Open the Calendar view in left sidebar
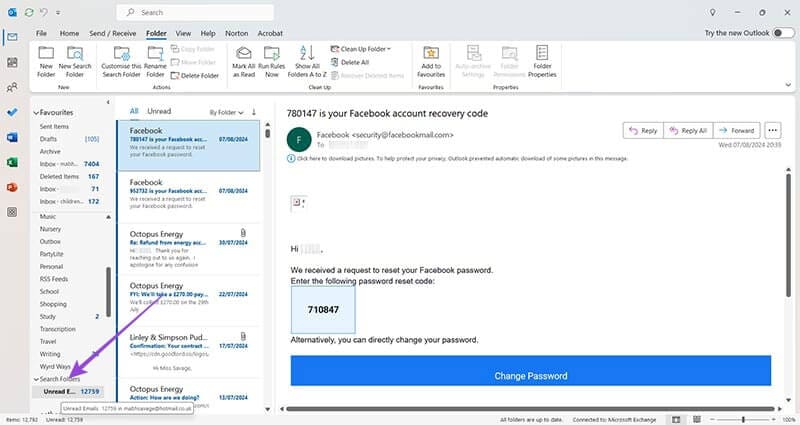The image size is (800, 425). click(x=12, y=62)
